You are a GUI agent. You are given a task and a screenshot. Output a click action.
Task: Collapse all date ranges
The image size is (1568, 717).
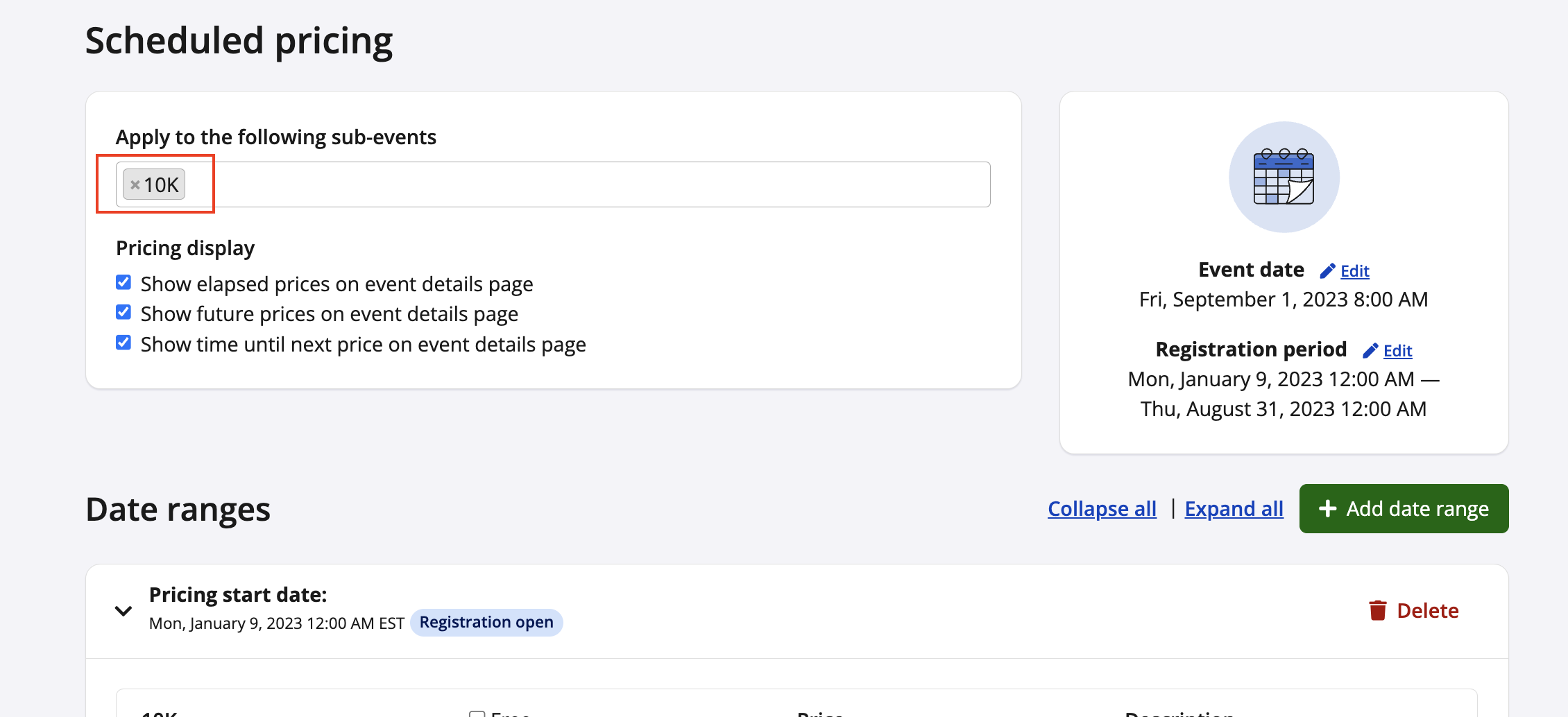[1102, 509]
